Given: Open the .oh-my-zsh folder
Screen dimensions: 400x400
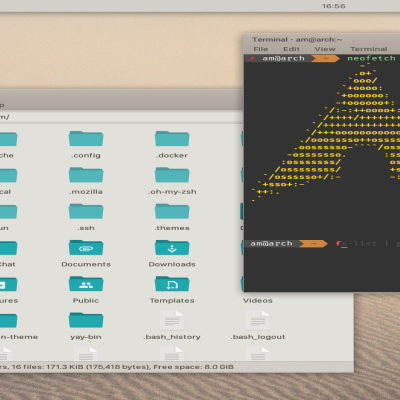Looking at the screenshot, I should tap(172, 175).
